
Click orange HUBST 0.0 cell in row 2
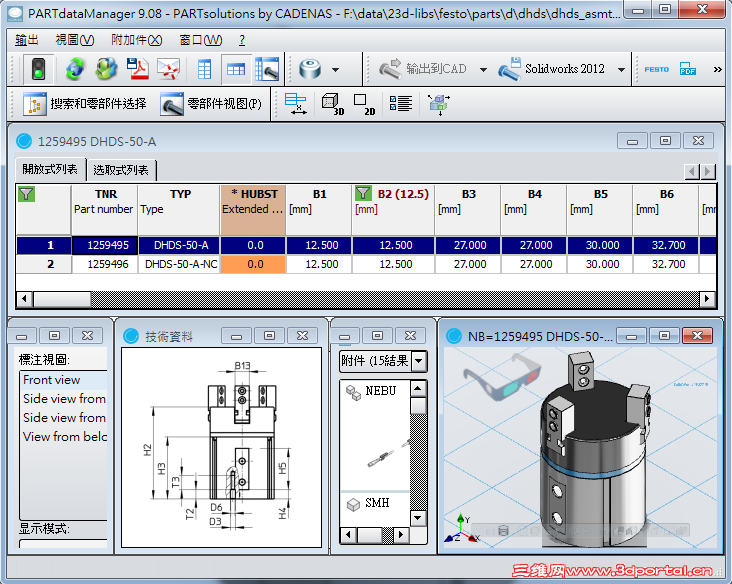(x=253, y=264)
